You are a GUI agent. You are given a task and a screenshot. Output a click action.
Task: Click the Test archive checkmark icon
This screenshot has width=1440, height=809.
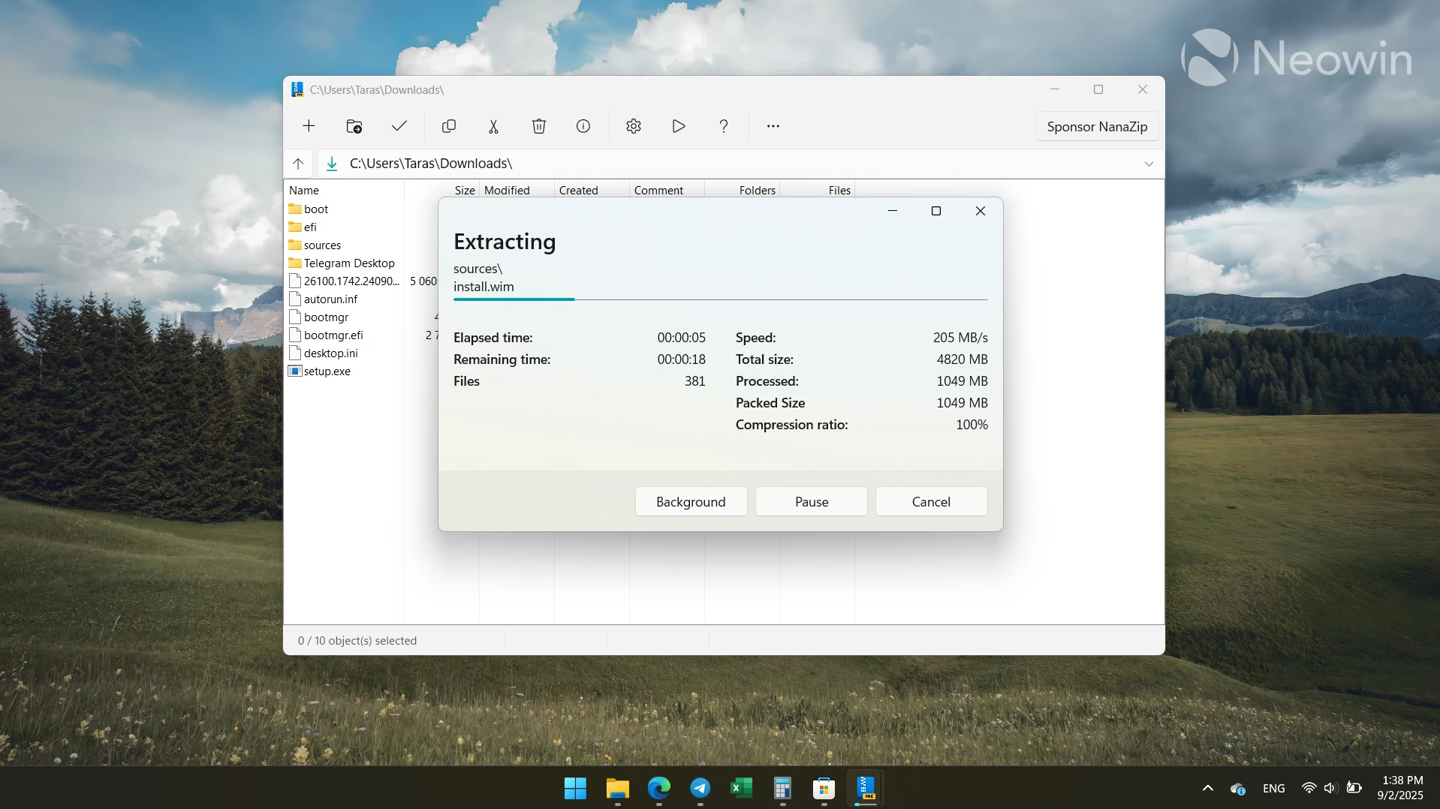399,126
